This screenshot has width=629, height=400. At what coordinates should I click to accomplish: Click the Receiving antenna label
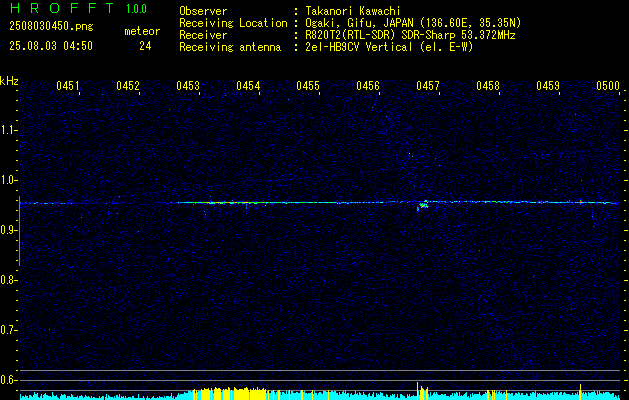230,47
